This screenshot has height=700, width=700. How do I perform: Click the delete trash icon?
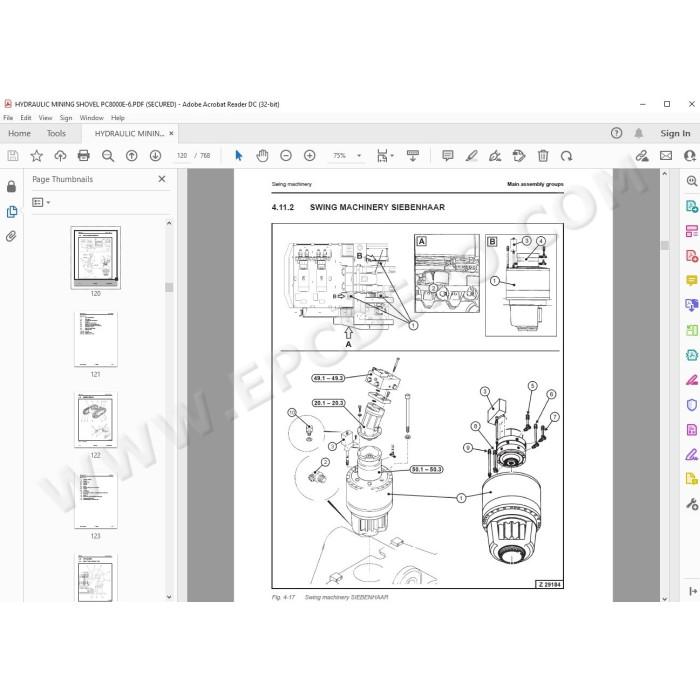pos(543,156)
